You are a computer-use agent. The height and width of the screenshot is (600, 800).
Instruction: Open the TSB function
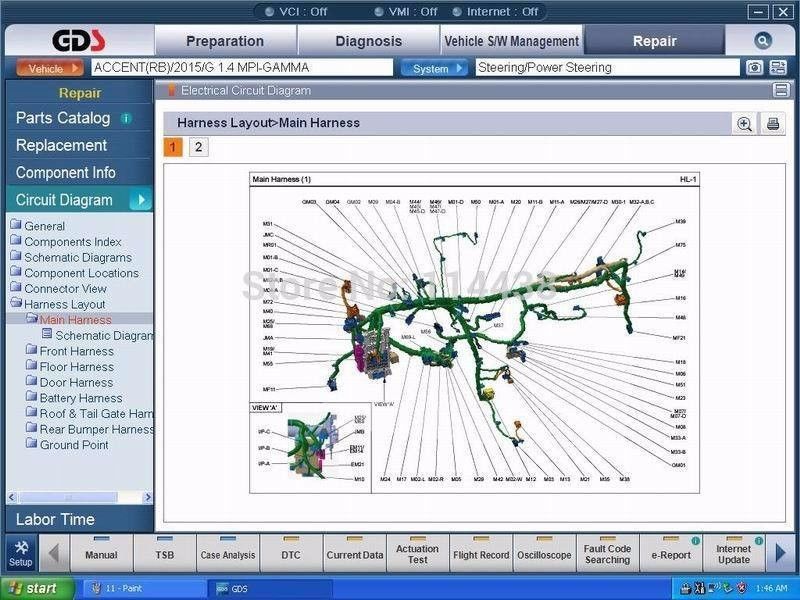pyautogui.click(x=164, y=554)
